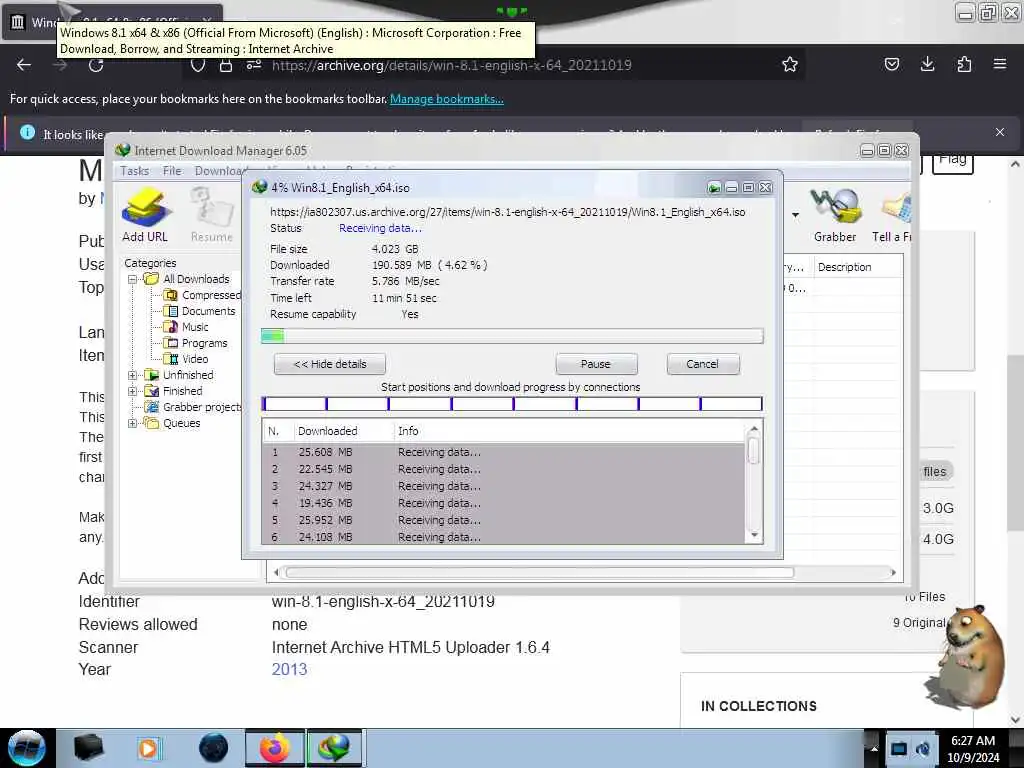Click the connections list scrollbar down arrow
1024x768 pixels.
pos(754,536)
